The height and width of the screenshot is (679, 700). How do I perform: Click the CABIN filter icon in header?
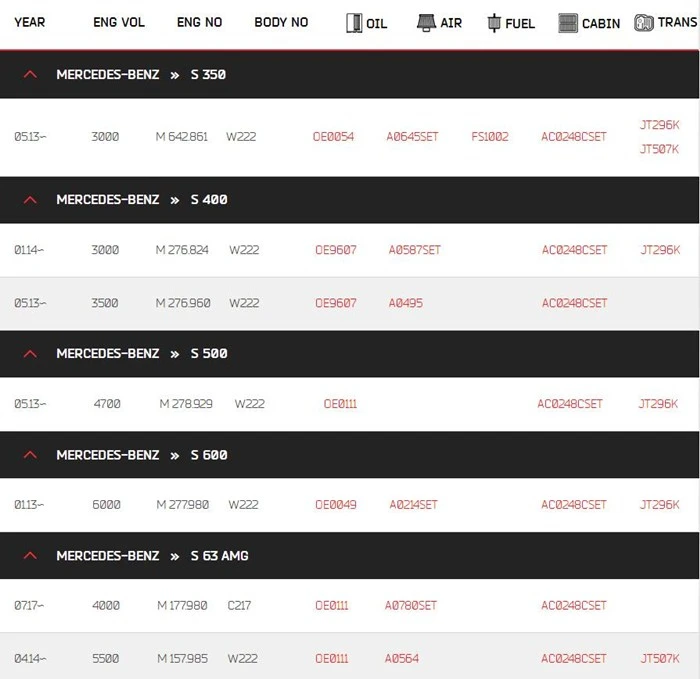[568, 23]
